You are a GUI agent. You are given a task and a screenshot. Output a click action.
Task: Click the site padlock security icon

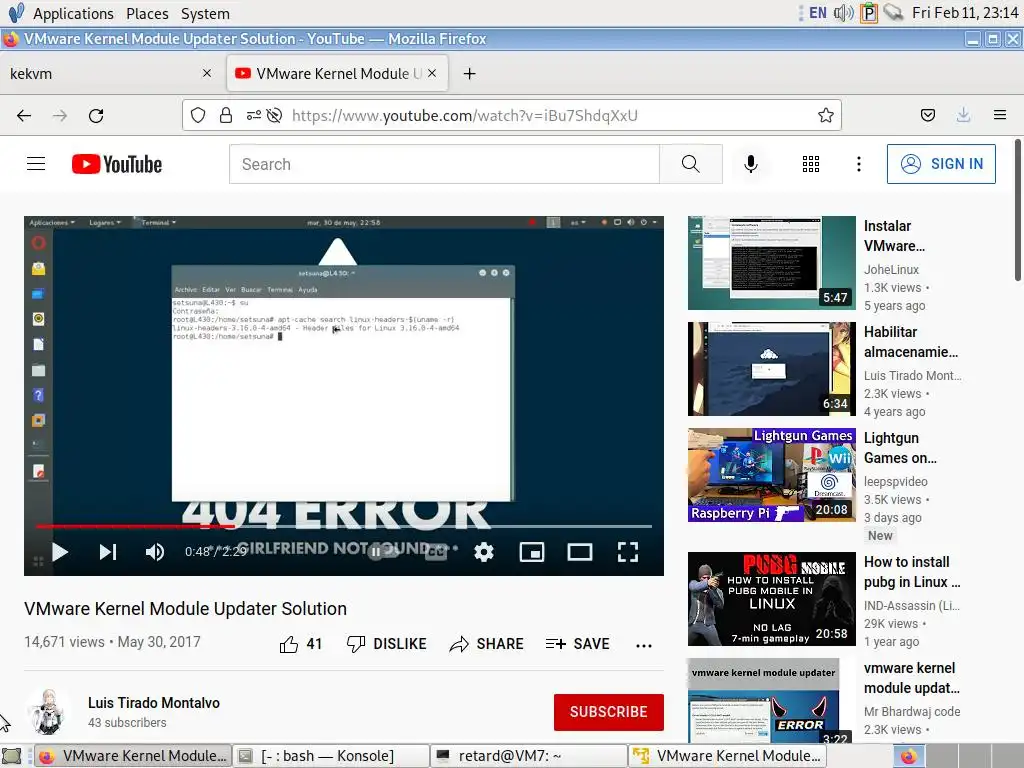coord(226,116)
